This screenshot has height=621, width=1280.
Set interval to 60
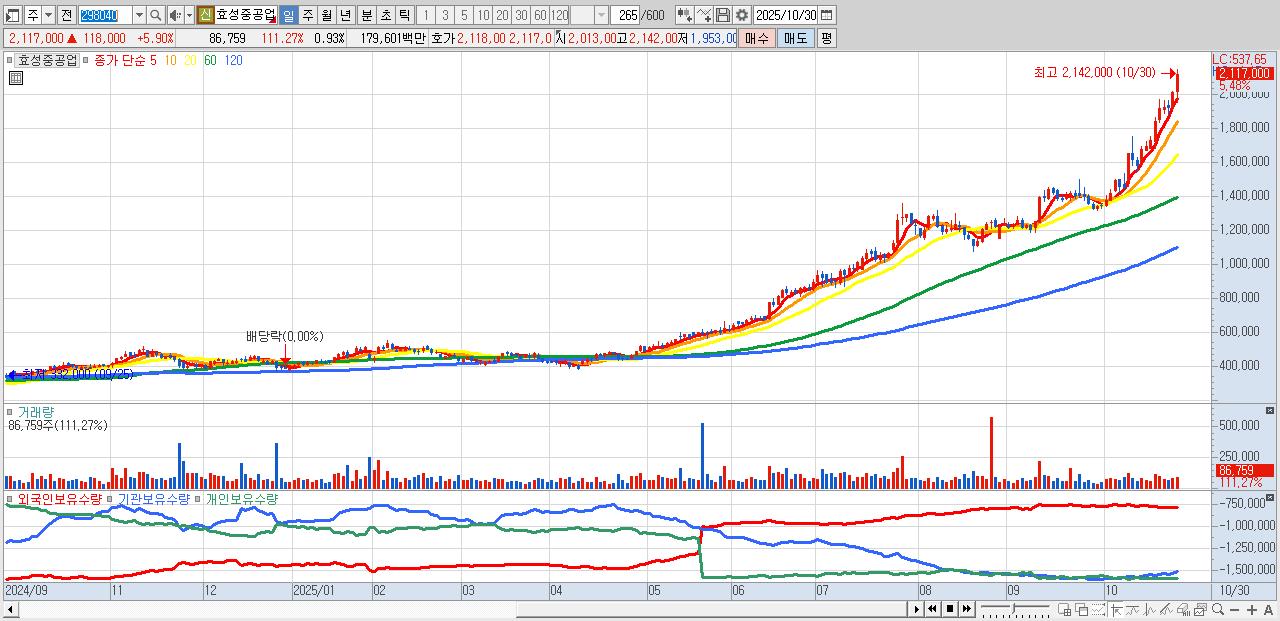tap(540, 15)
